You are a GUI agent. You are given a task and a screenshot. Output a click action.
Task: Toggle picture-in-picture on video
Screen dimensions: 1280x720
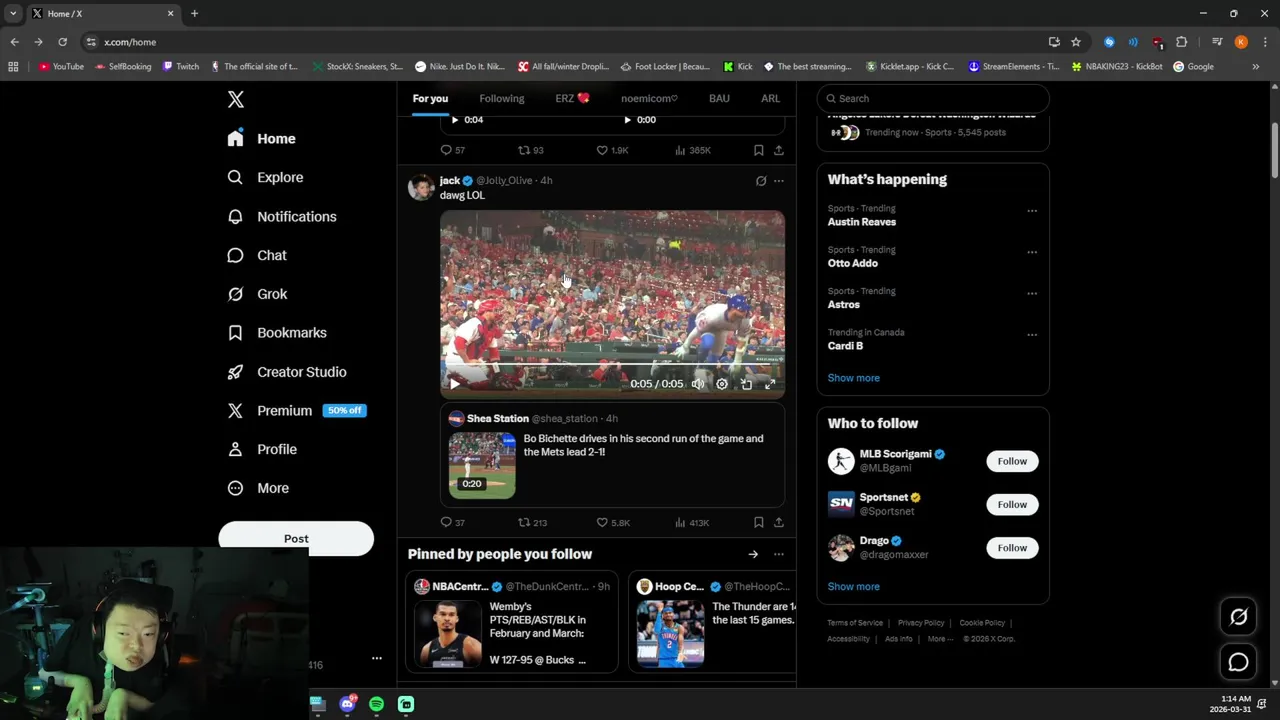pyautogui.click(x=746, y=384)
